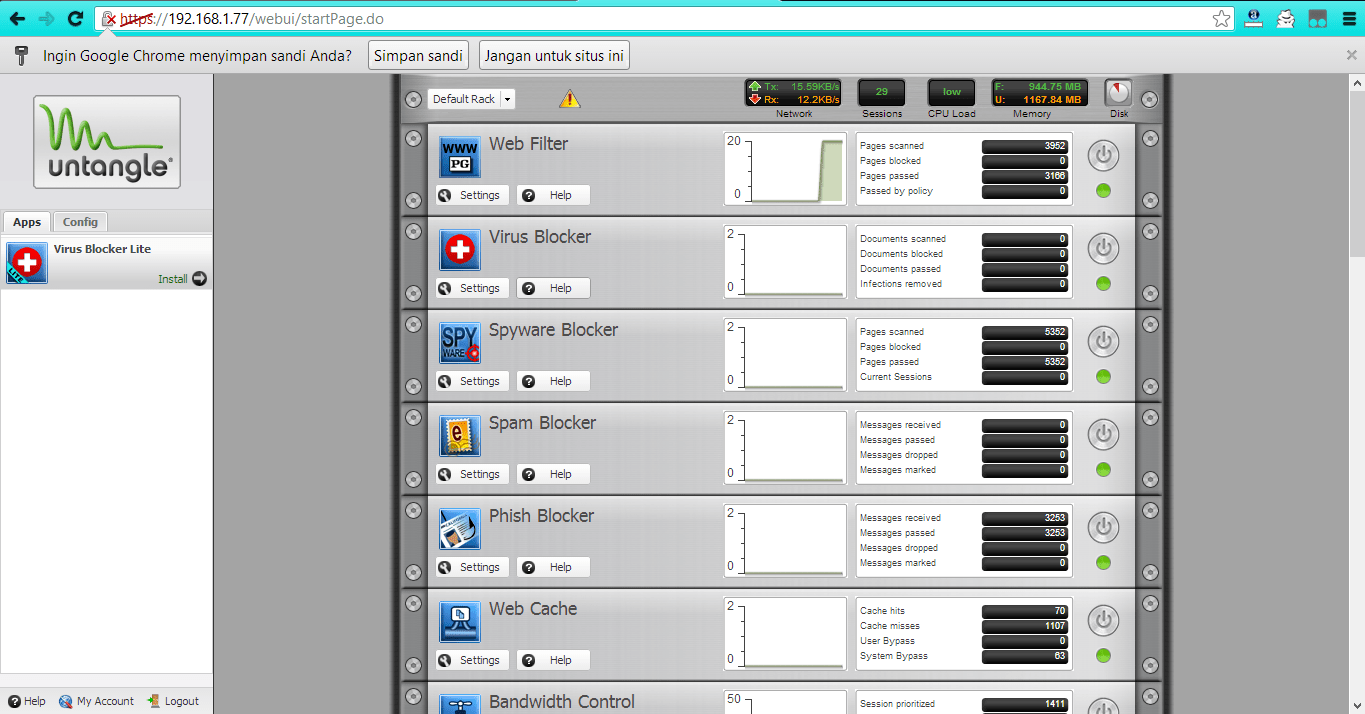Click the CPU Load indicator
1365x714 pixels.
point(951,92)
